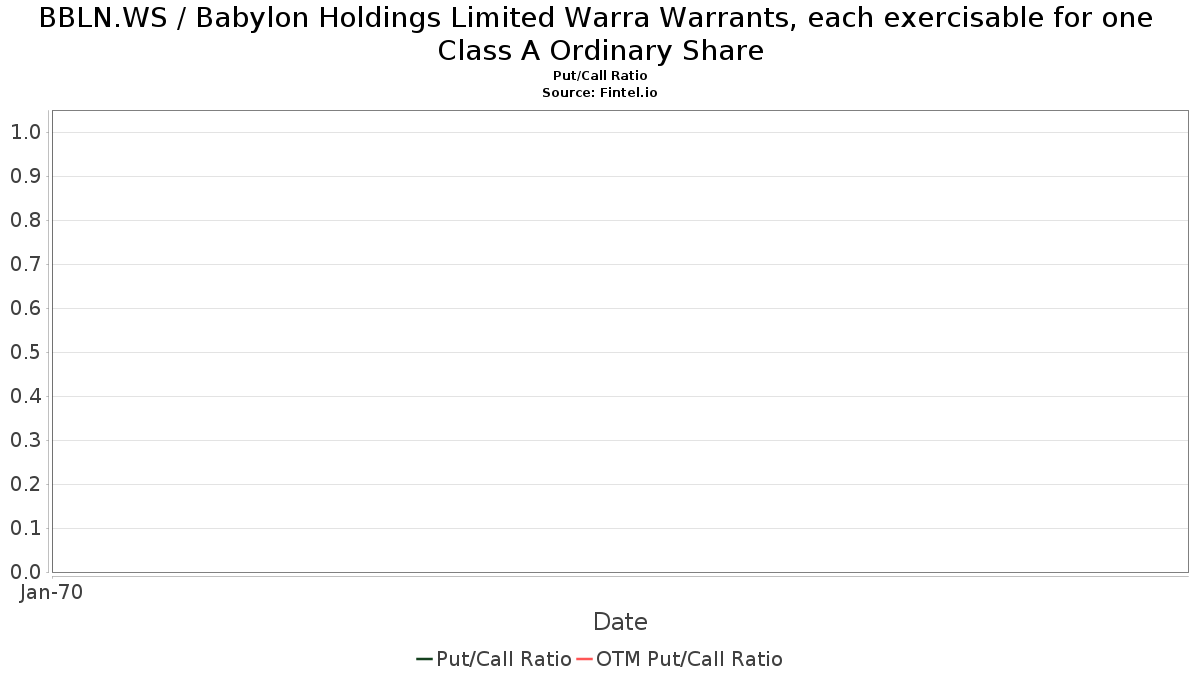The image size is (1200, 675).
Task: Click the red OTM Put/Call Ratio line swatch
Action: click(585, 659)
